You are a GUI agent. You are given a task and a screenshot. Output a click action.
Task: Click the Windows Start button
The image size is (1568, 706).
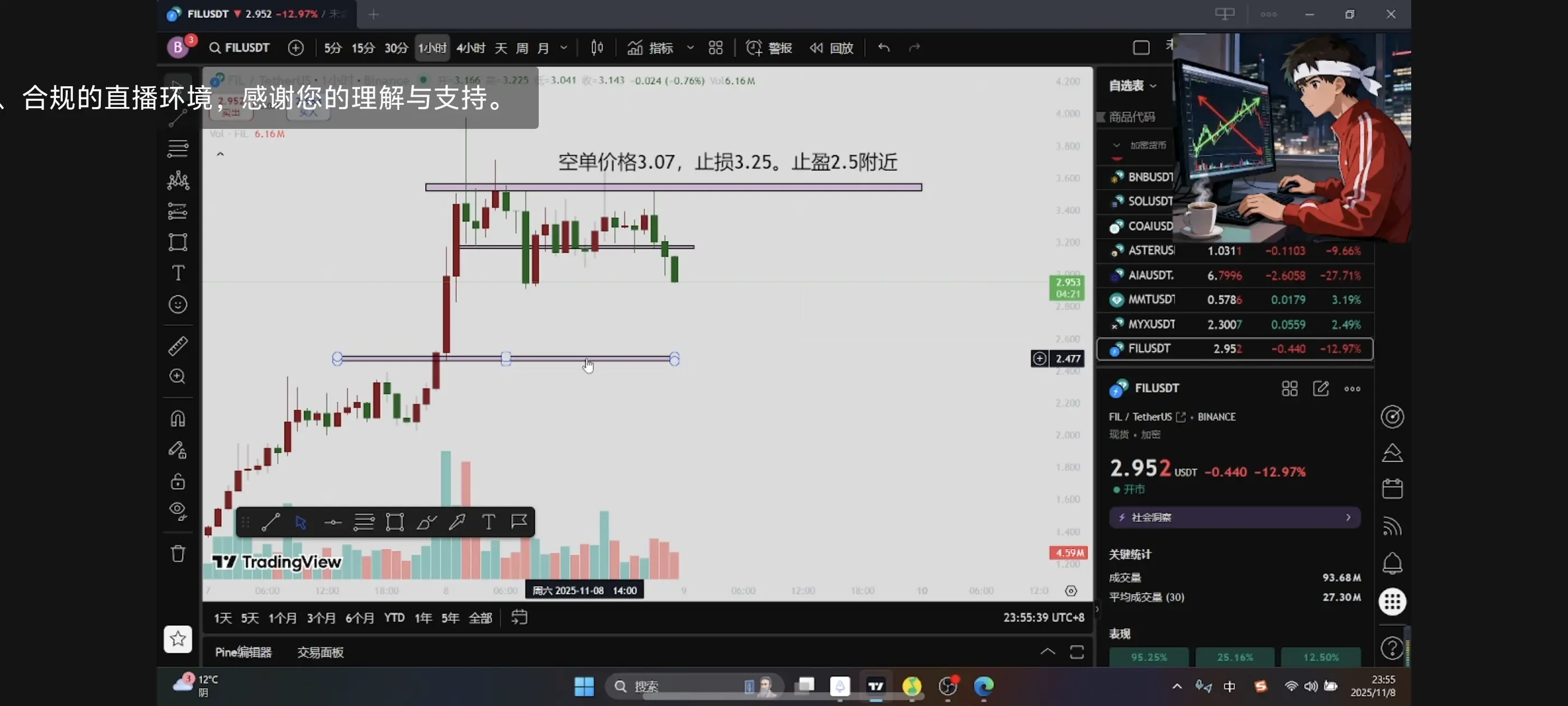584,686
